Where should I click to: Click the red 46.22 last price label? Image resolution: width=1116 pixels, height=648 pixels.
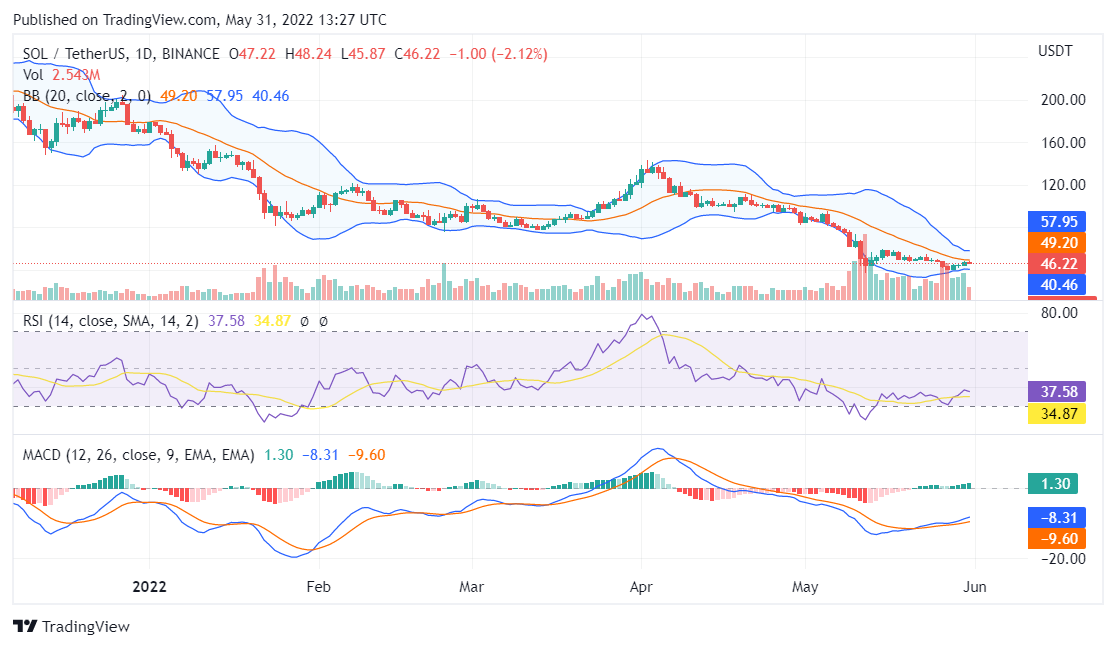coord(1059,264)
